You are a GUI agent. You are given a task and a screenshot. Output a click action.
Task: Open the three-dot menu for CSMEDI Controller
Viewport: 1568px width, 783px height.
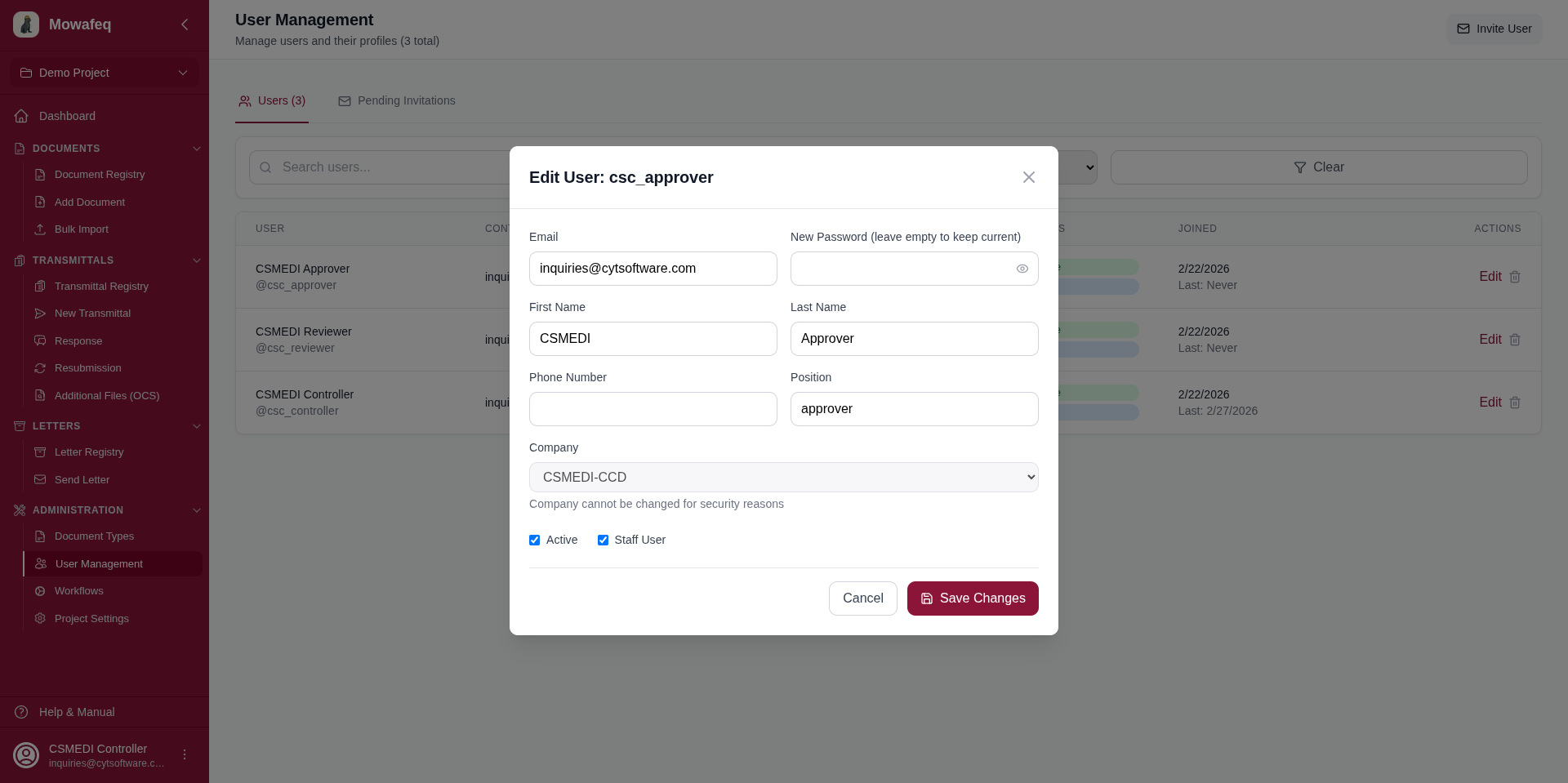pos(184,754)
